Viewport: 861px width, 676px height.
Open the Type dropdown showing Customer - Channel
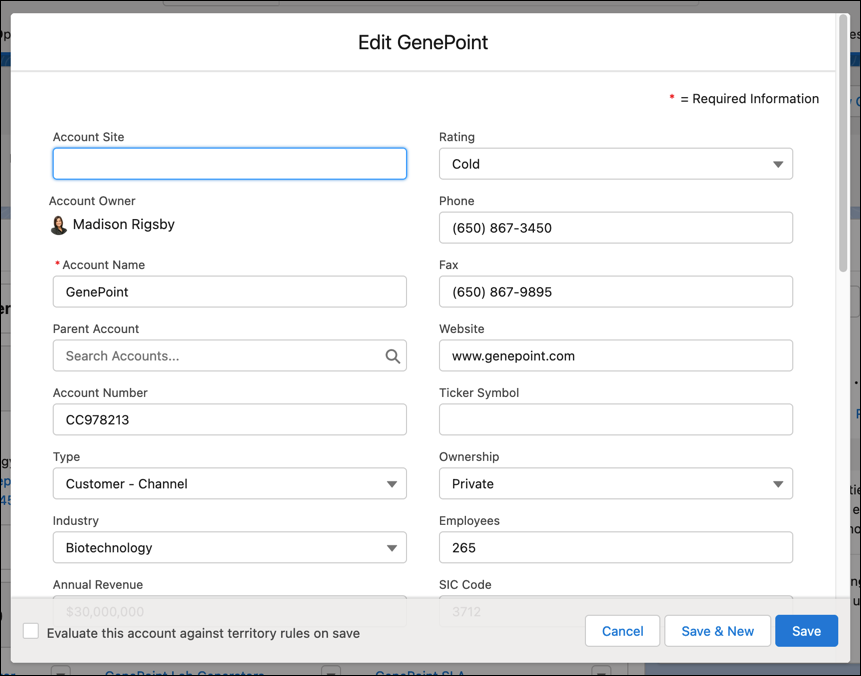230,483
